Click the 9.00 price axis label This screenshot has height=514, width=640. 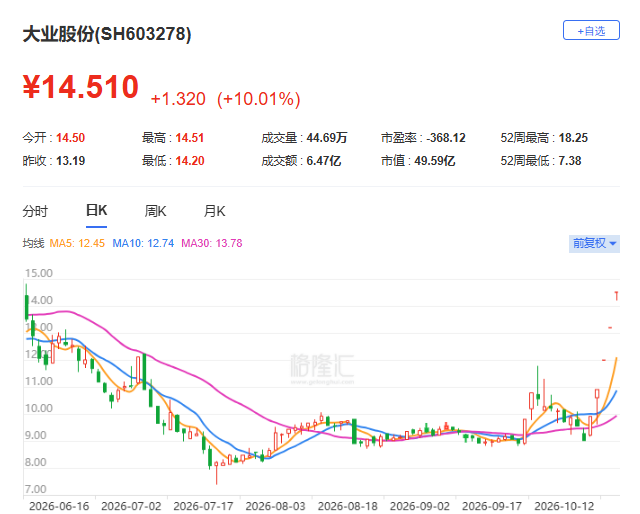(36, 435)
